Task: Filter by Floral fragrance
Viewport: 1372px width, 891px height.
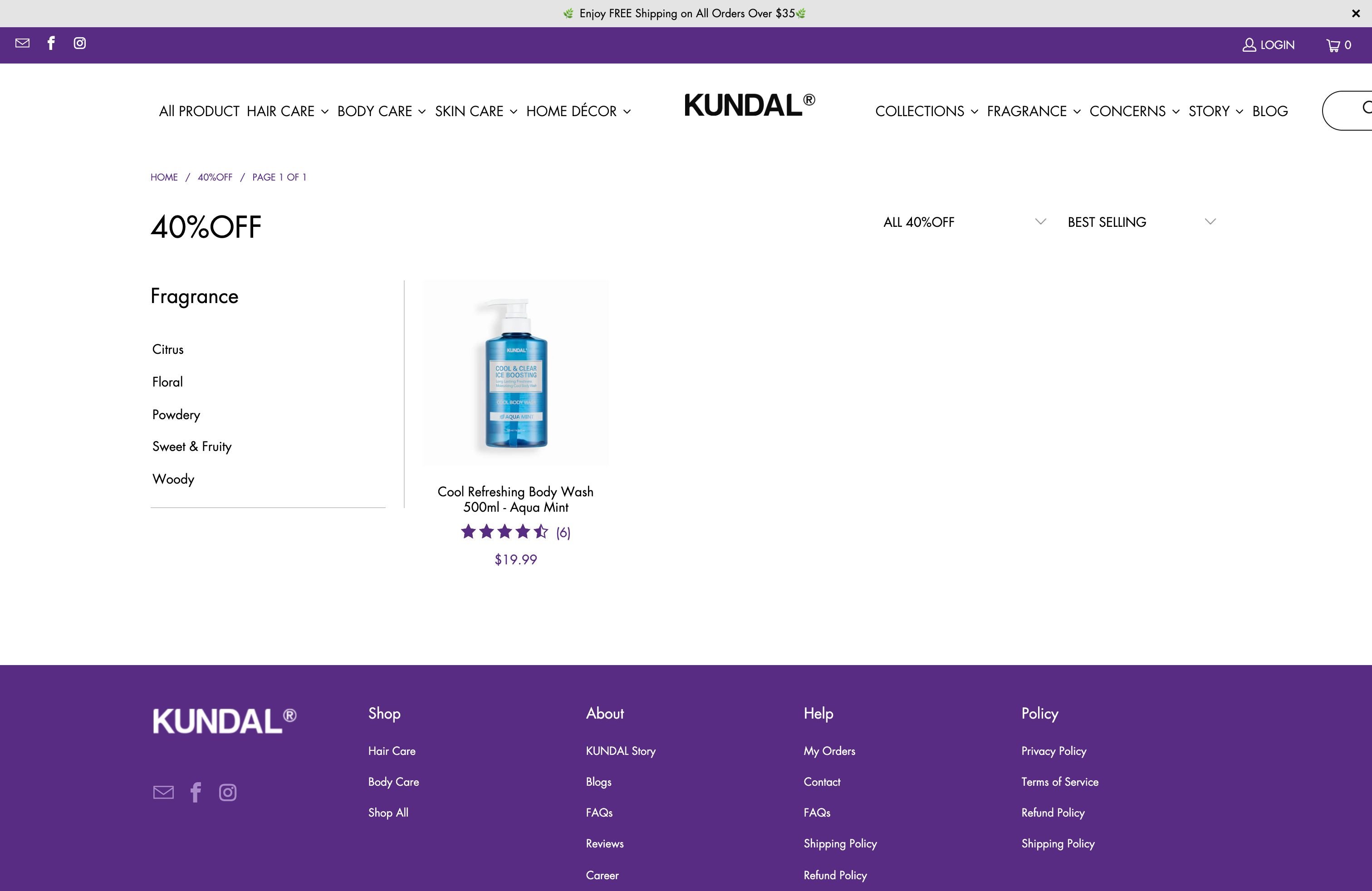Action: (x=167, y=382)
